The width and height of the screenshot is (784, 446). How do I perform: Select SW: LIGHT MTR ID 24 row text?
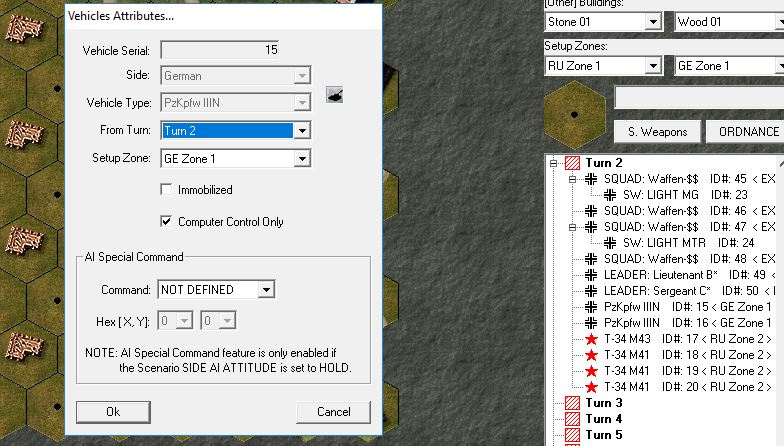(x=688, y=243)
